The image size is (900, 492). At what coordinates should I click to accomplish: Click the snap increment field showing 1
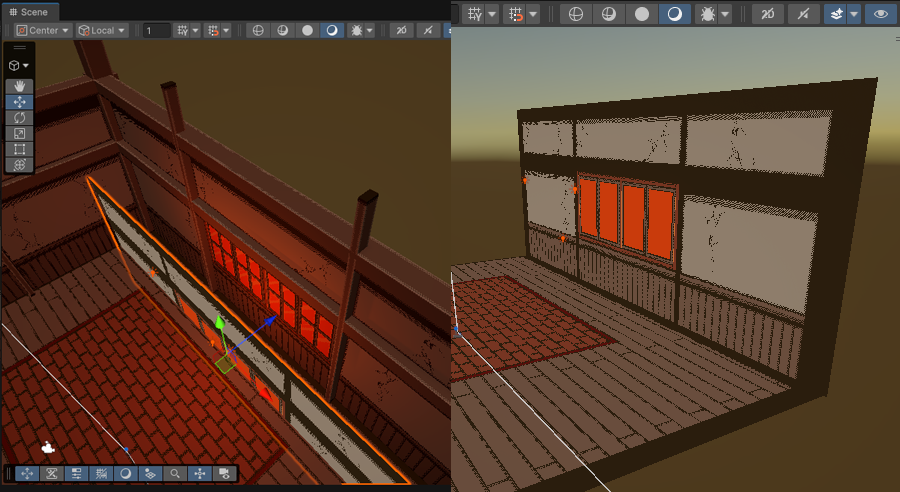pos(156,31)
